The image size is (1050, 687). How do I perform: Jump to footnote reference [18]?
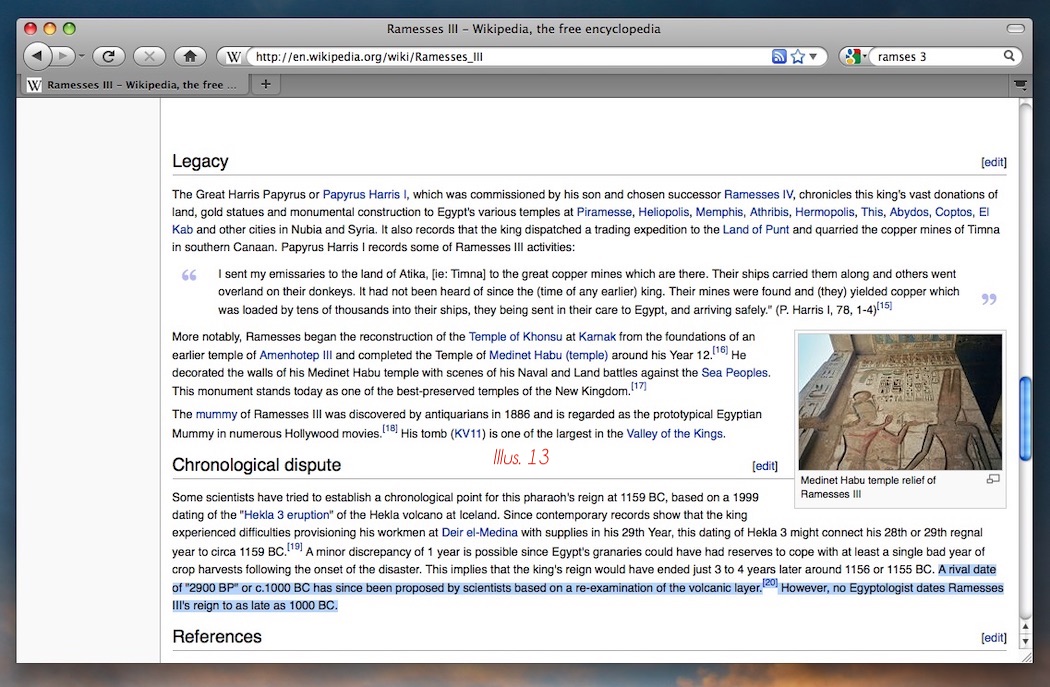tap(390, 428)
